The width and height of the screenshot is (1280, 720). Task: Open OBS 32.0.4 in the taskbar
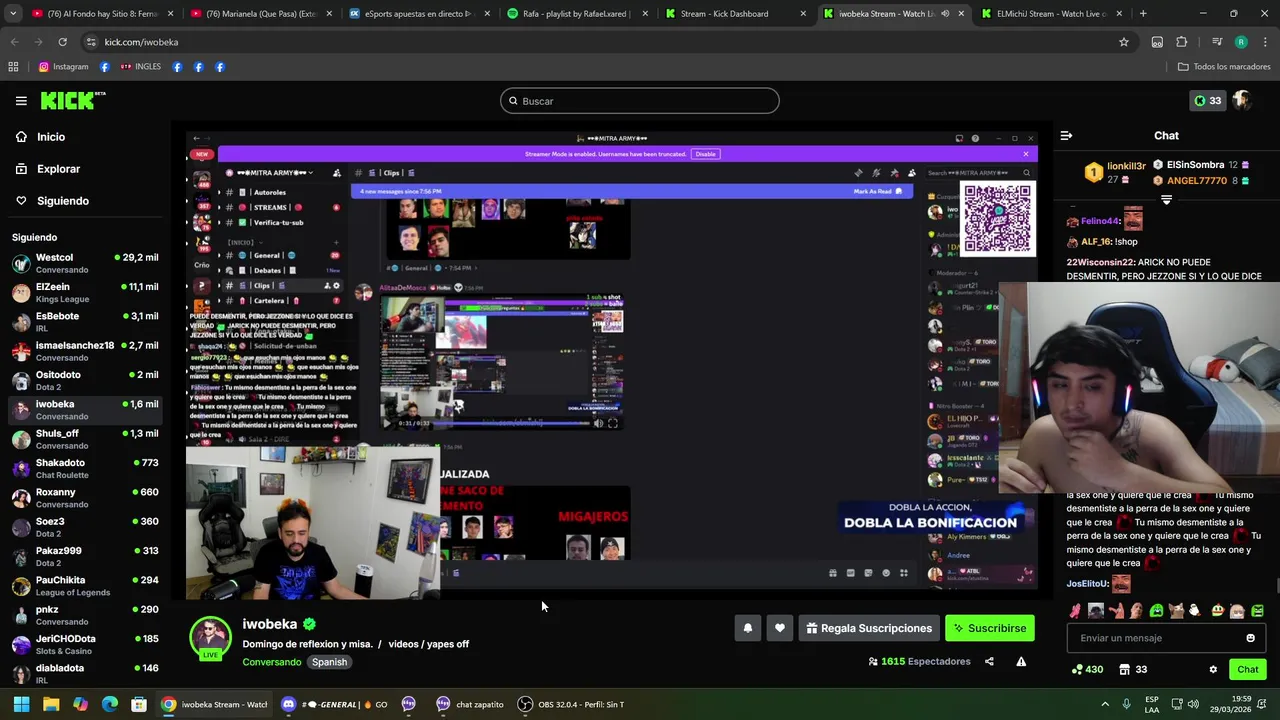coord(571,704)
